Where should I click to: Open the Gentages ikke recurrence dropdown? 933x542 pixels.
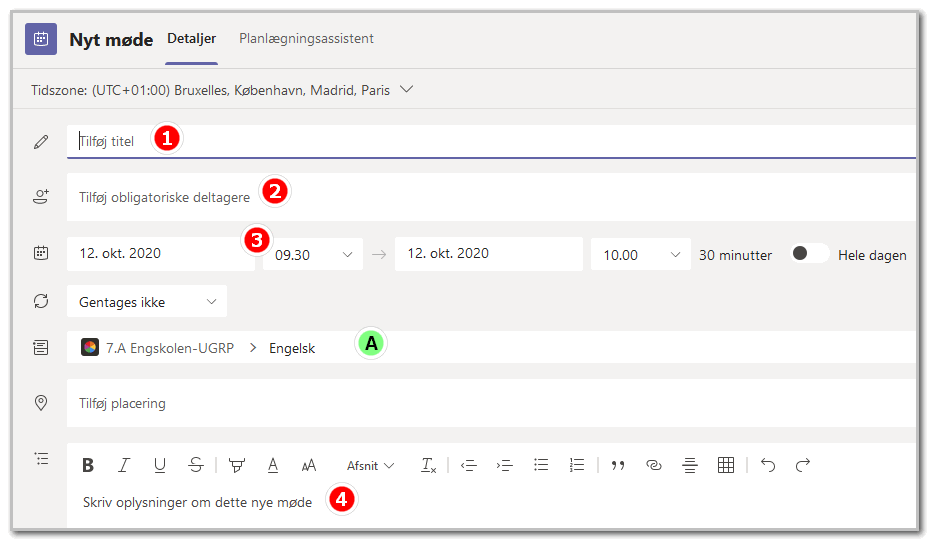click(x=147, y=302)
